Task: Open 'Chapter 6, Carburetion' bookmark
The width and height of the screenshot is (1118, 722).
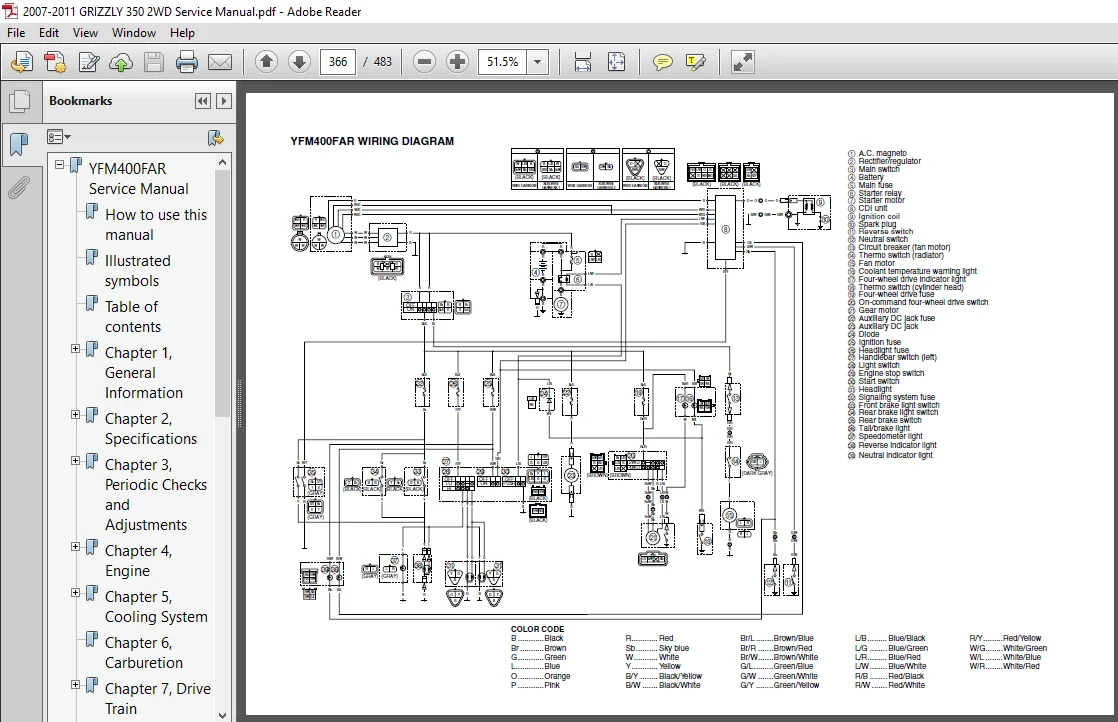Action: point(143,652)
